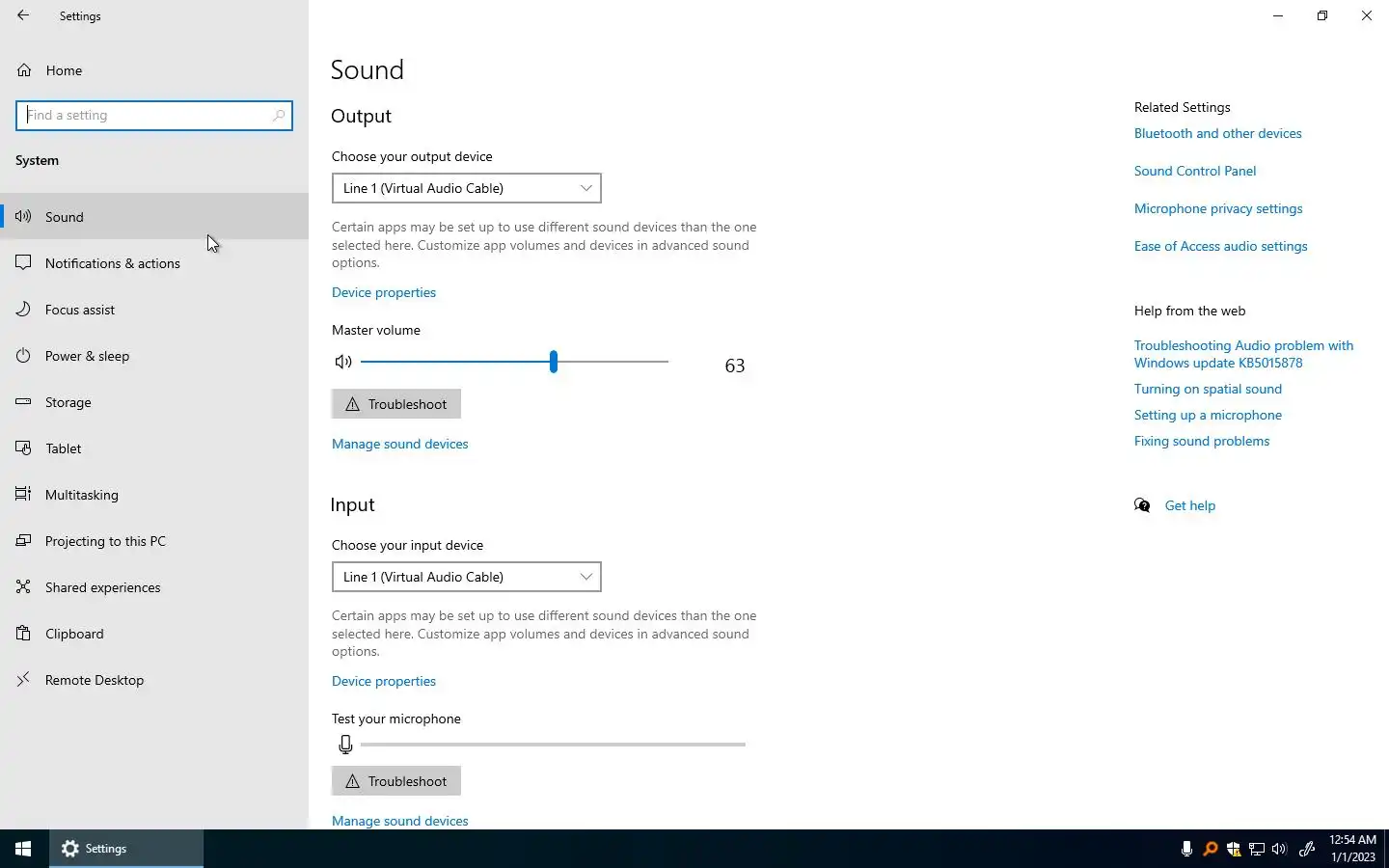Image resolution: width=1389 pixels, height=868 pixels.
Task: Open Windows Security shield tray icon
Action: [x=1233, y=849]
